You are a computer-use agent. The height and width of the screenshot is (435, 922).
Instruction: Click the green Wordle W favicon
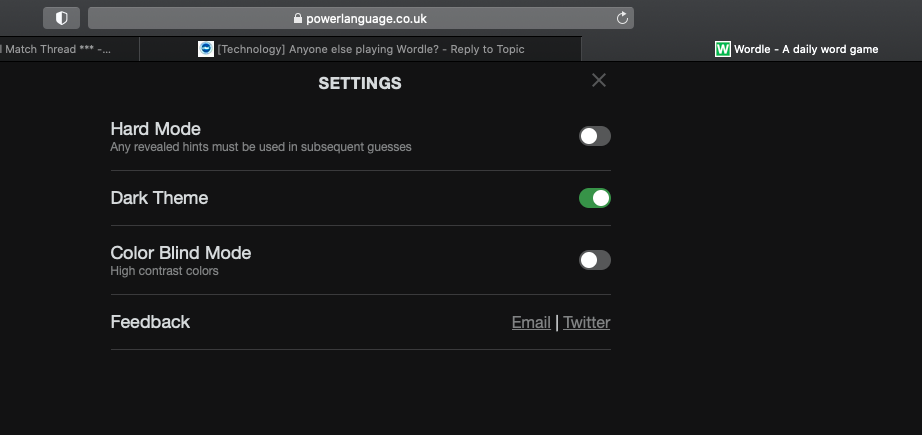coord(722,49)
